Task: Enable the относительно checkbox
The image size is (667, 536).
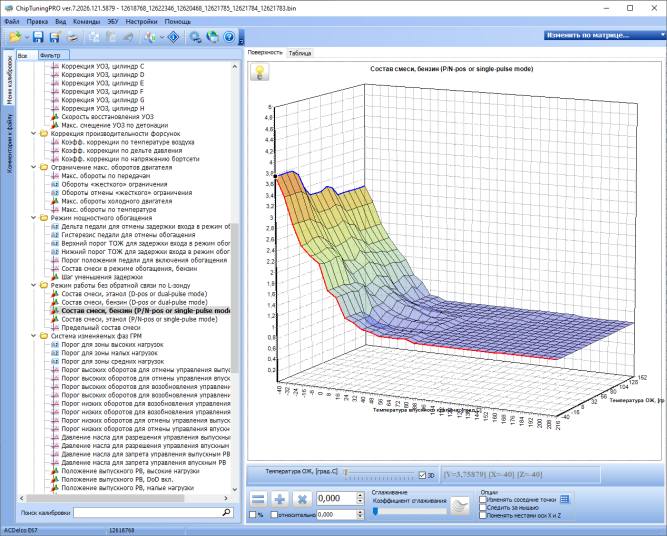Action: [x=274, y=515]
